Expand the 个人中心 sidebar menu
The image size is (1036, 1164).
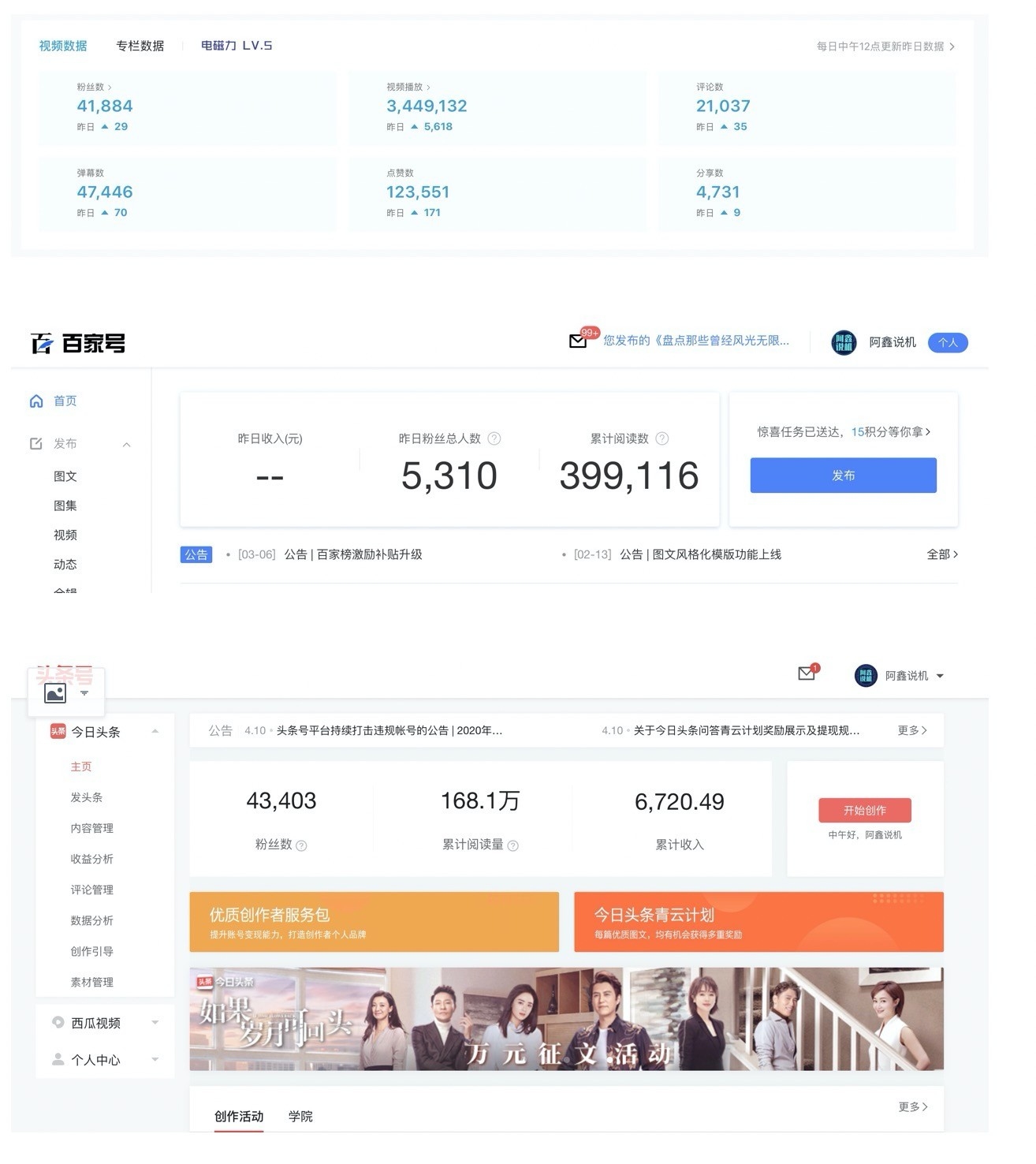point(155,1060)
